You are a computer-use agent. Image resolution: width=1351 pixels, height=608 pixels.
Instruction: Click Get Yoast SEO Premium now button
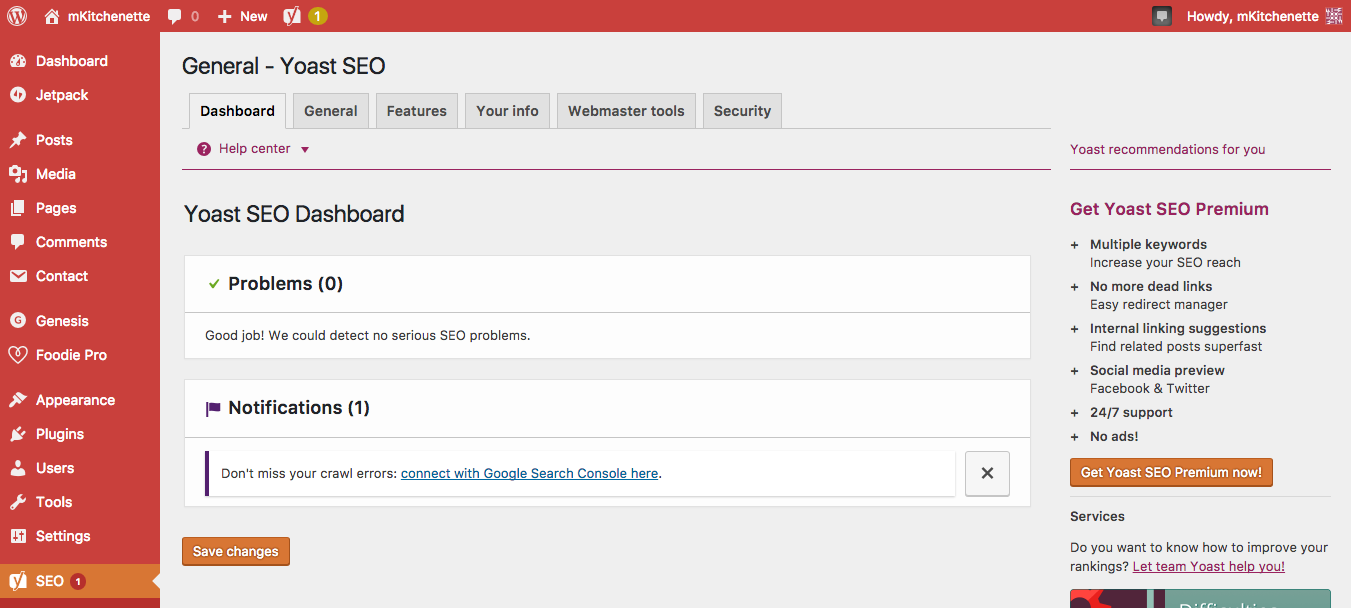point(1171,473)
